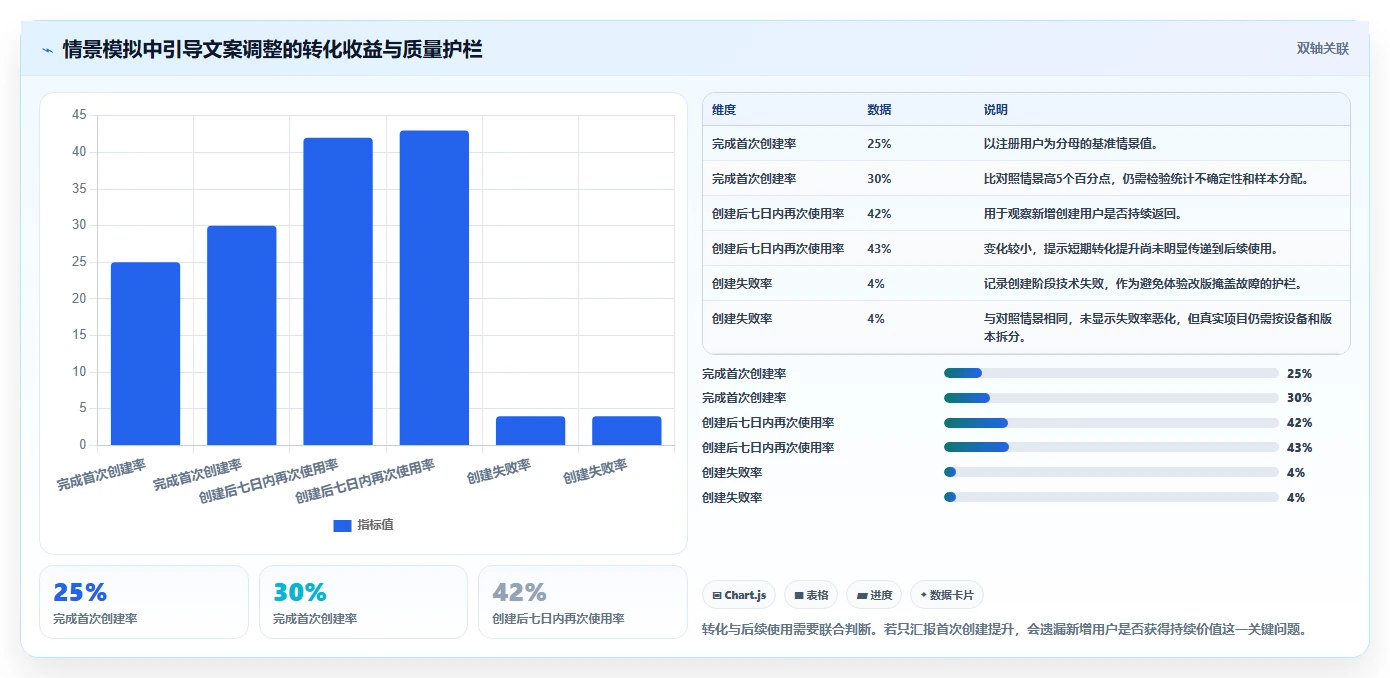The width and height of the screenshot is (1390, 678).
Task: Click the 43% value in the table
Action: [879, 249]
